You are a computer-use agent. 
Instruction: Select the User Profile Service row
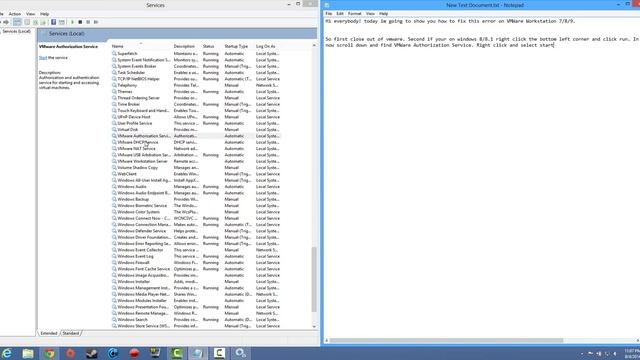196,123
